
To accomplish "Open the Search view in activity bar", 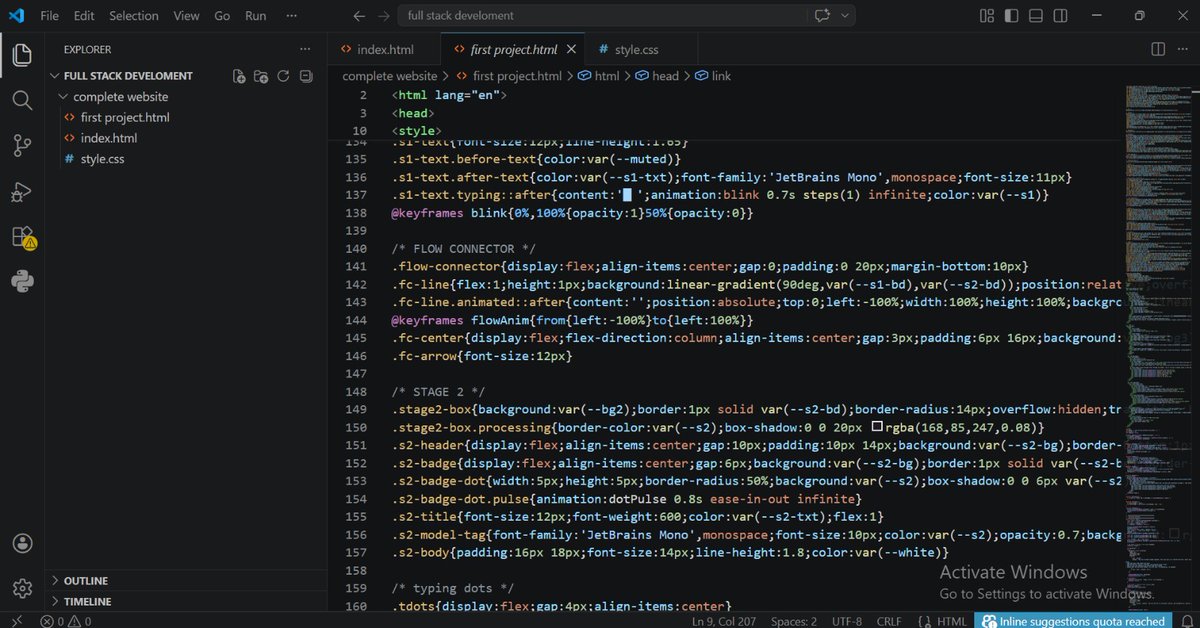I will tap(22, 101).
